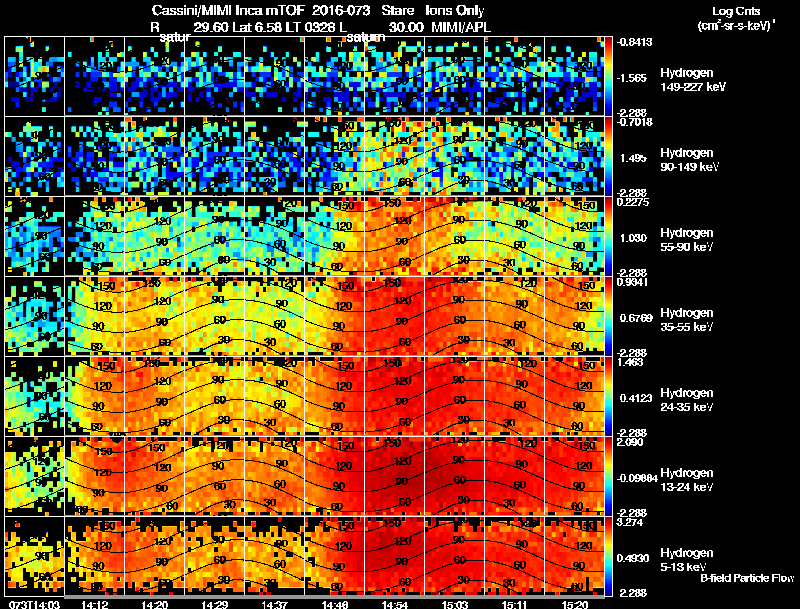Click the color scale bar beside 149-227 keV
The width and height of the screenshot is (800, 609).
pyautogui.click(x=609, y=76)
